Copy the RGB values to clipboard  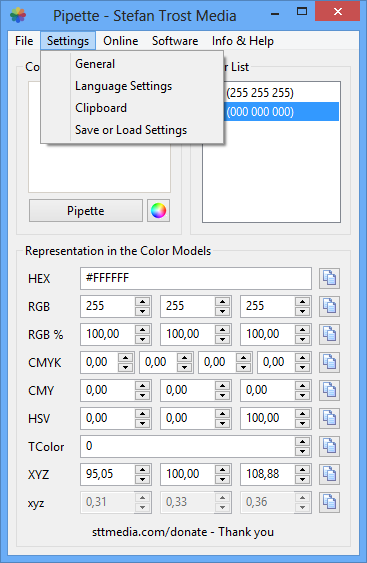(329, 306)
